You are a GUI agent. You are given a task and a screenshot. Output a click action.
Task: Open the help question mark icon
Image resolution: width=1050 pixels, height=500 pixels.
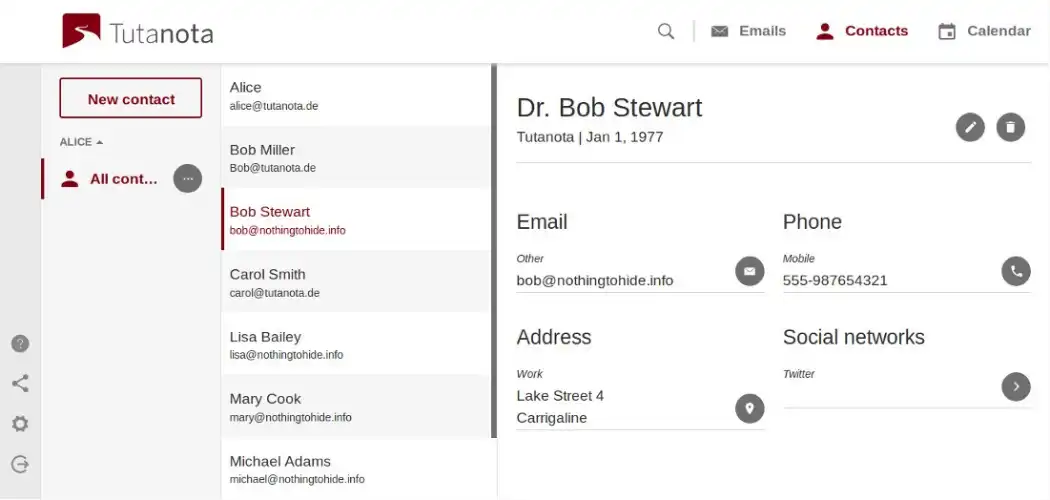(x=20, y=343)
